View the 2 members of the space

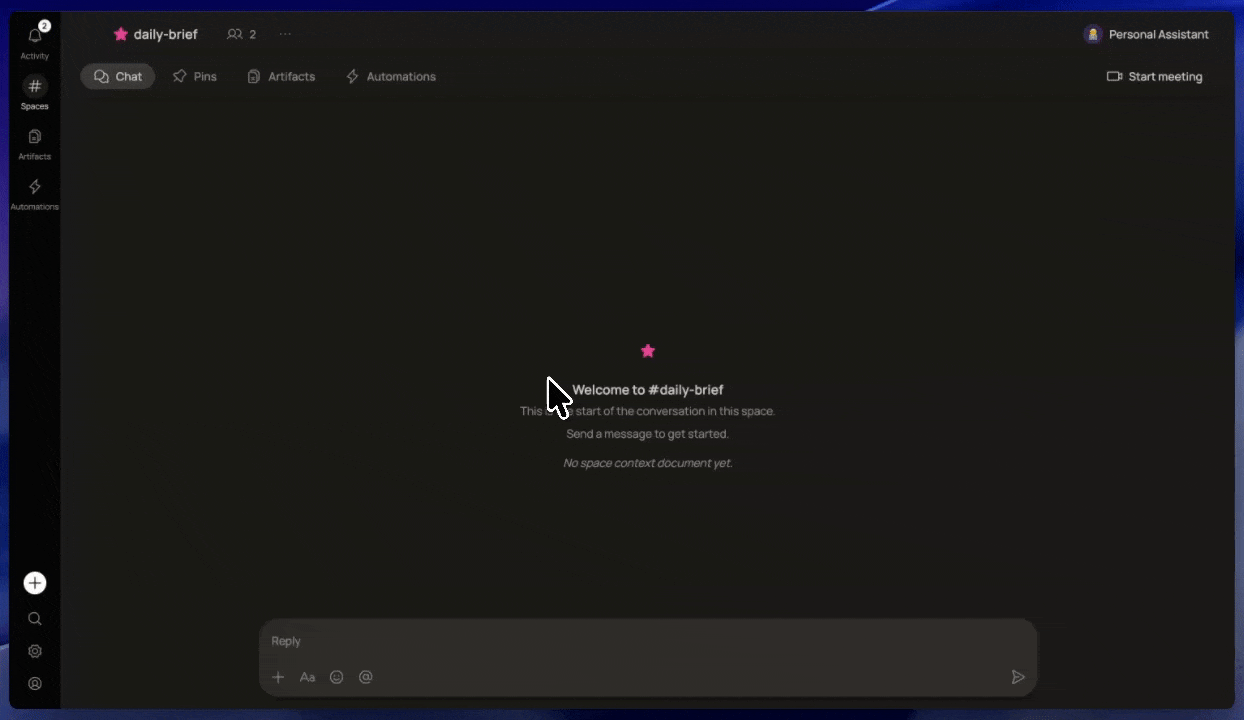point(242,34)
